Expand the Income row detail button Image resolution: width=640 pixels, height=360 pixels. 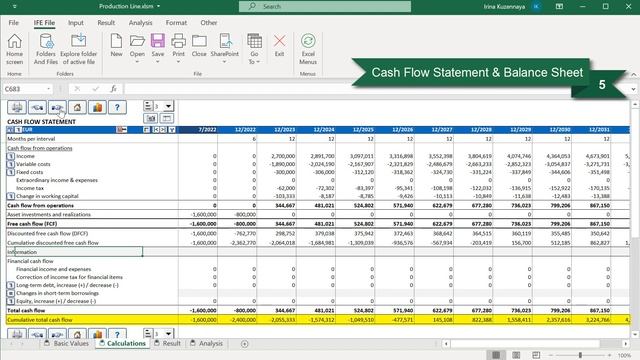point(11,156)
